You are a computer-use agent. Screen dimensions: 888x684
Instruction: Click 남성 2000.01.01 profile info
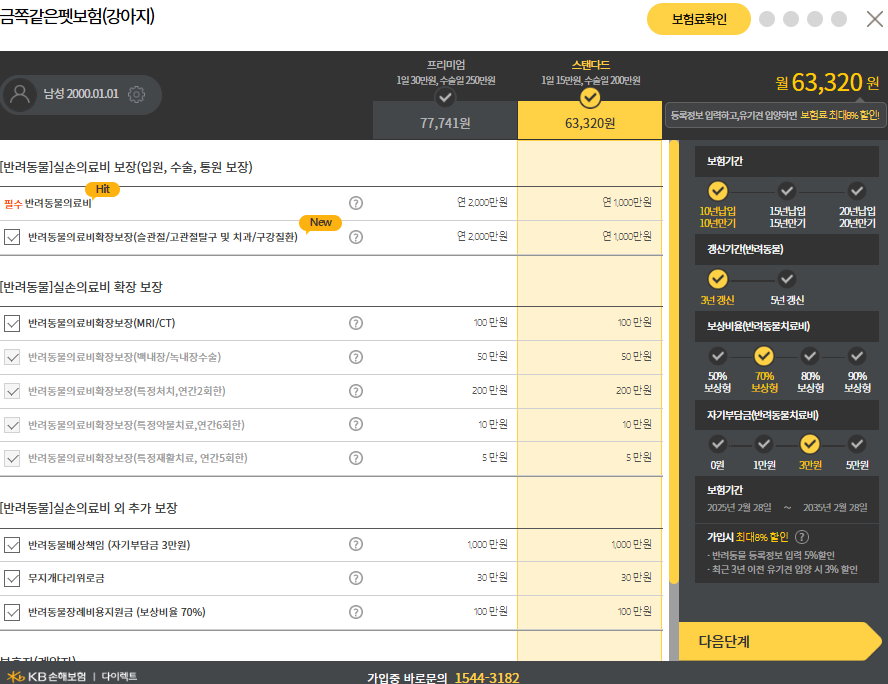81,94
